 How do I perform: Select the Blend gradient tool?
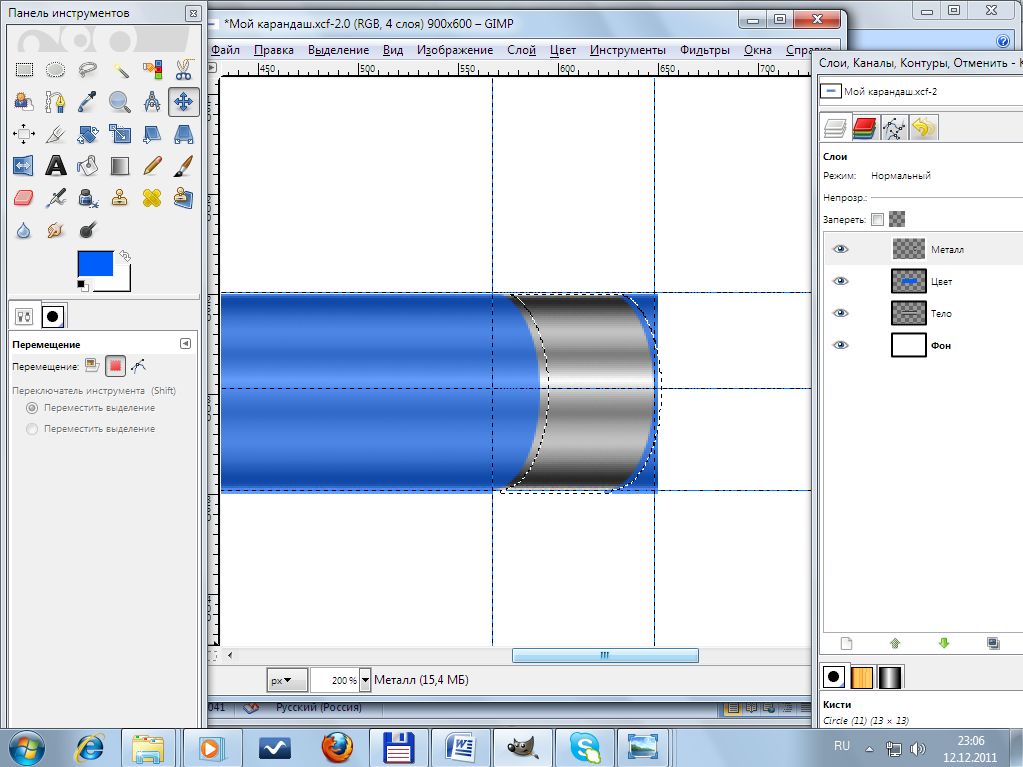pos(119,166)
